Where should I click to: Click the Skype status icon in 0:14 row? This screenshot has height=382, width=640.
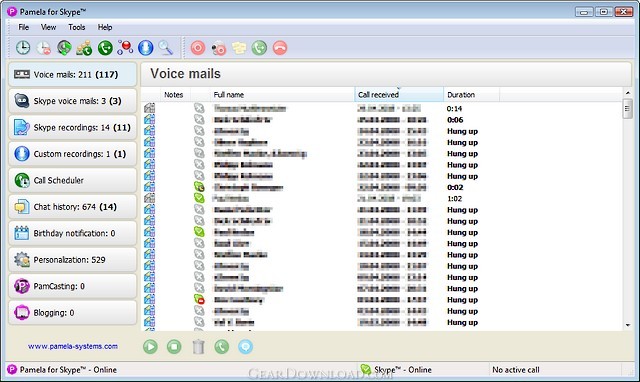point(199,108)
